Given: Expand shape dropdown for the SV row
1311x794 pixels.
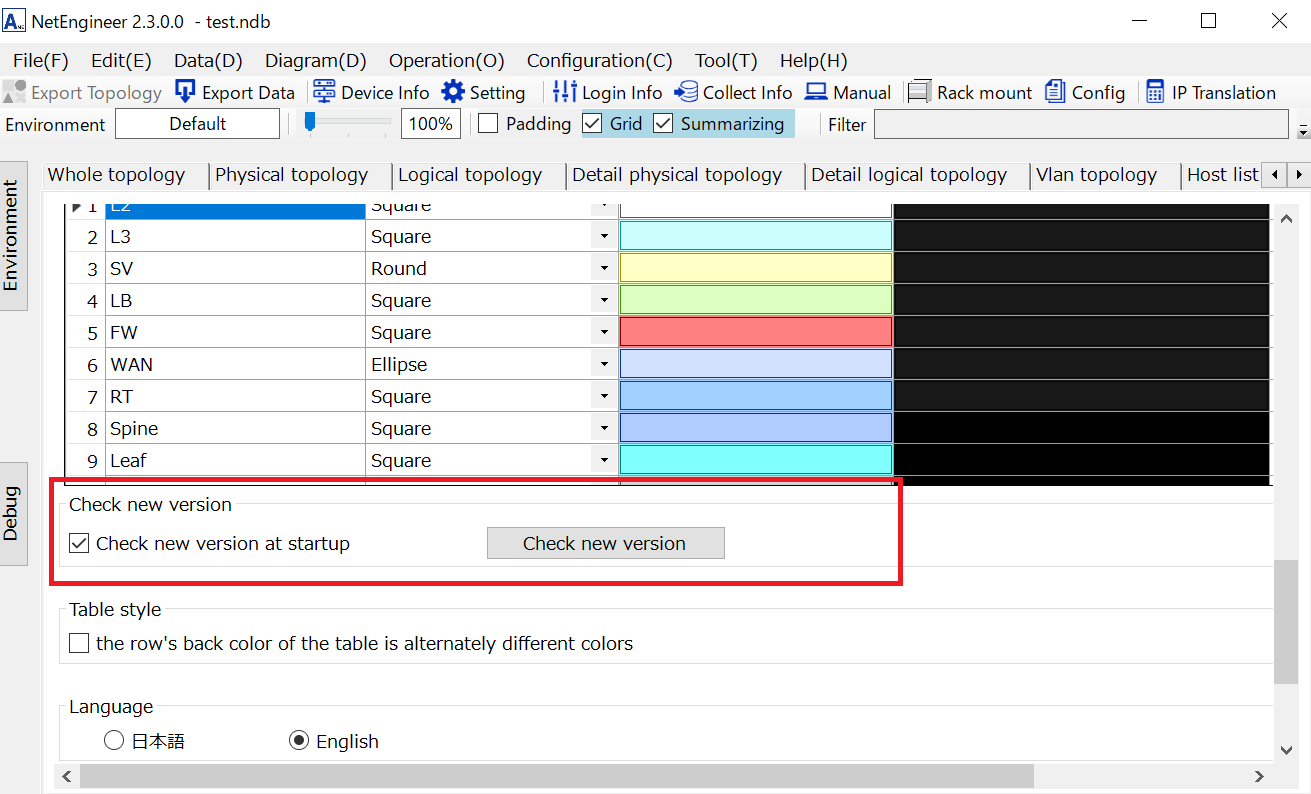Looking at the screenshot, I should [604, 269].
